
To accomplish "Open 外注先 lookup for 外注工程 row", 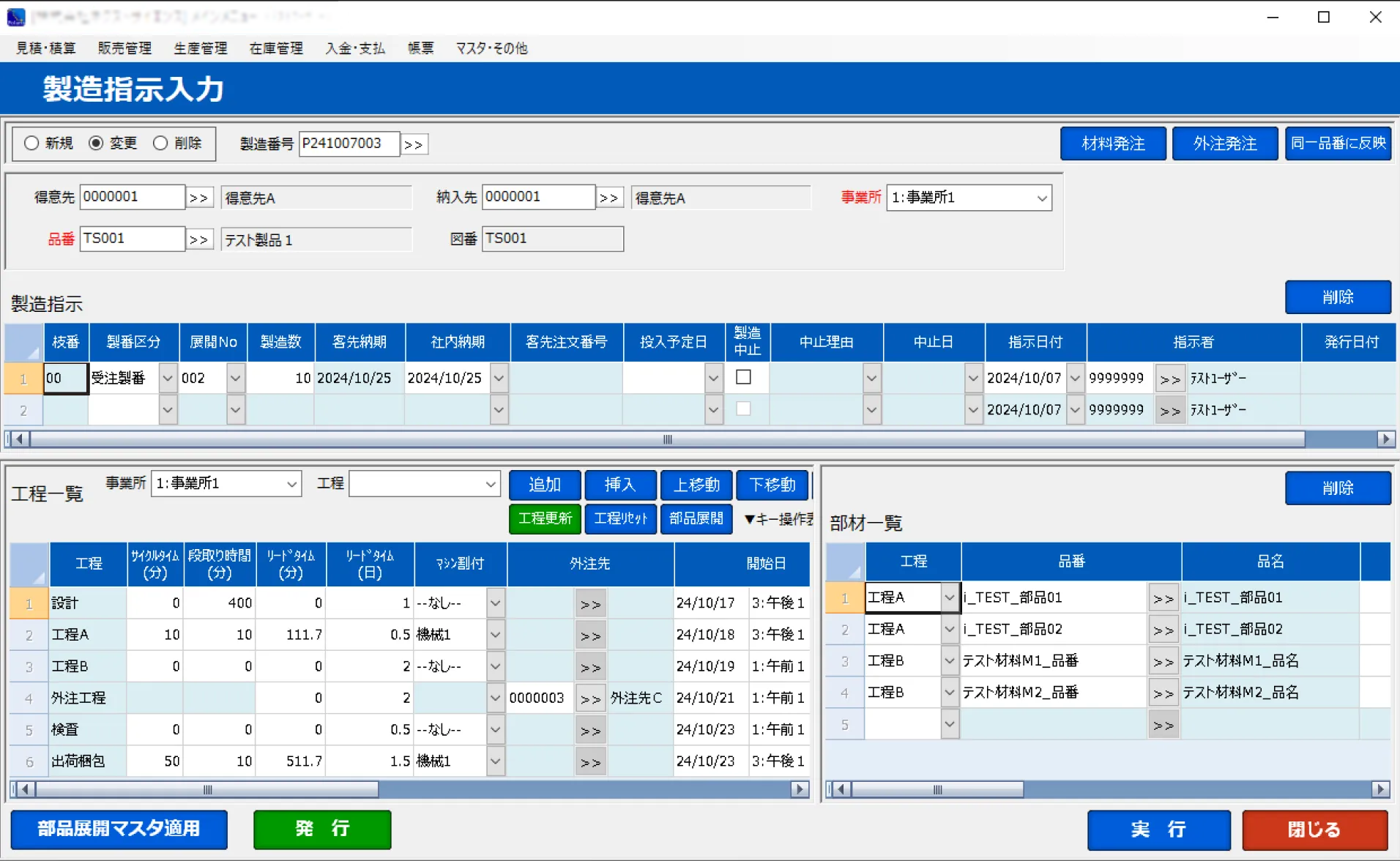I will tap(590, 698).
